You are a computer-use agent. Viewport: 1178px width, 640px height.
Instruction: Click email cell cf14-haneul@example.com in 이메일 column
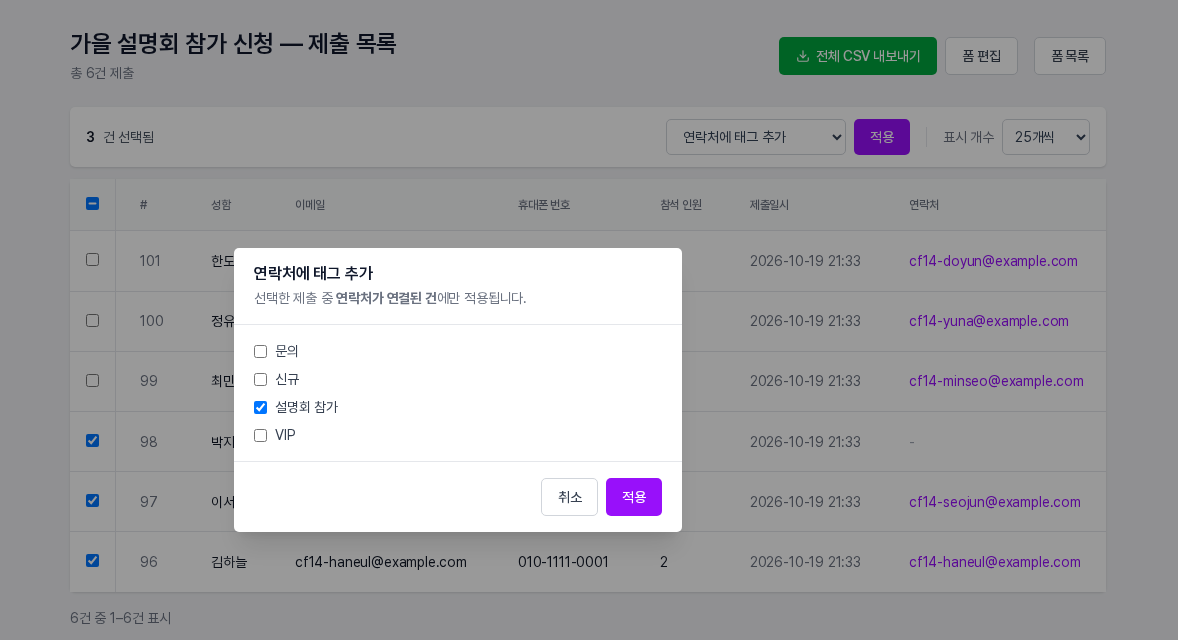(x=381, y=562)
